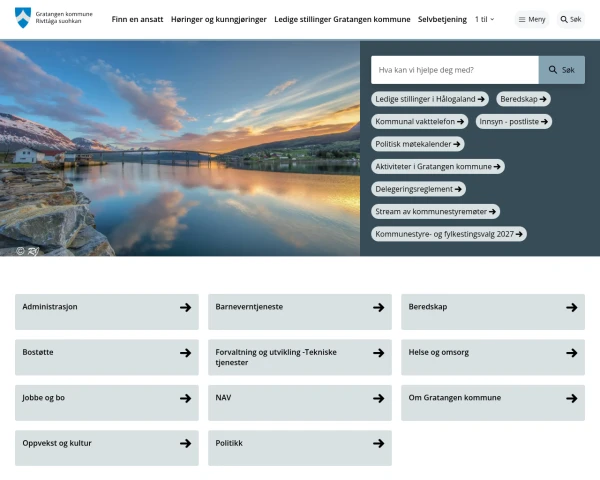
Task: Go to Politisk møtekalender quick link
Action: point(417,144)
